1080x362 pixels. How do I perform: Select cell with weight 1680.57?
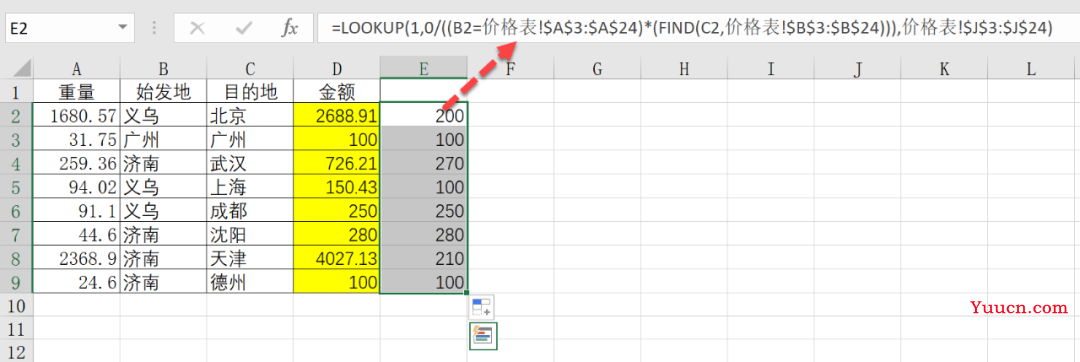tap(76, 116)
